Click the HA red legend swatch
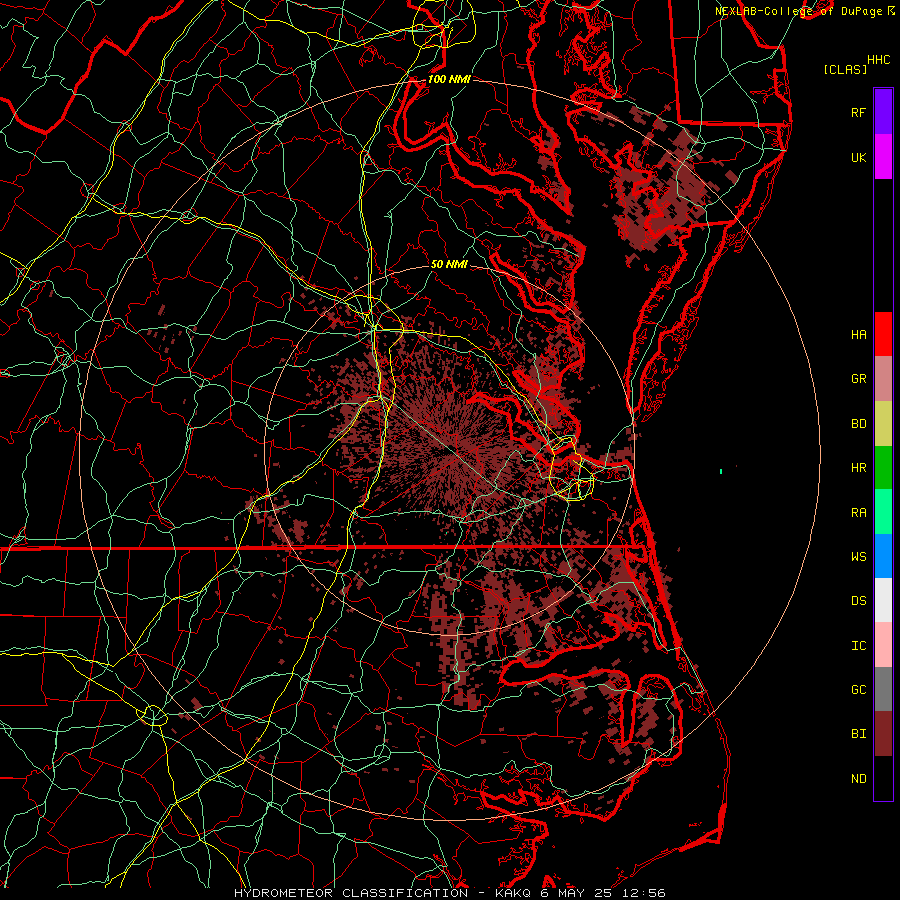Viewport: 900px width, 900px height. coord(883,334)
